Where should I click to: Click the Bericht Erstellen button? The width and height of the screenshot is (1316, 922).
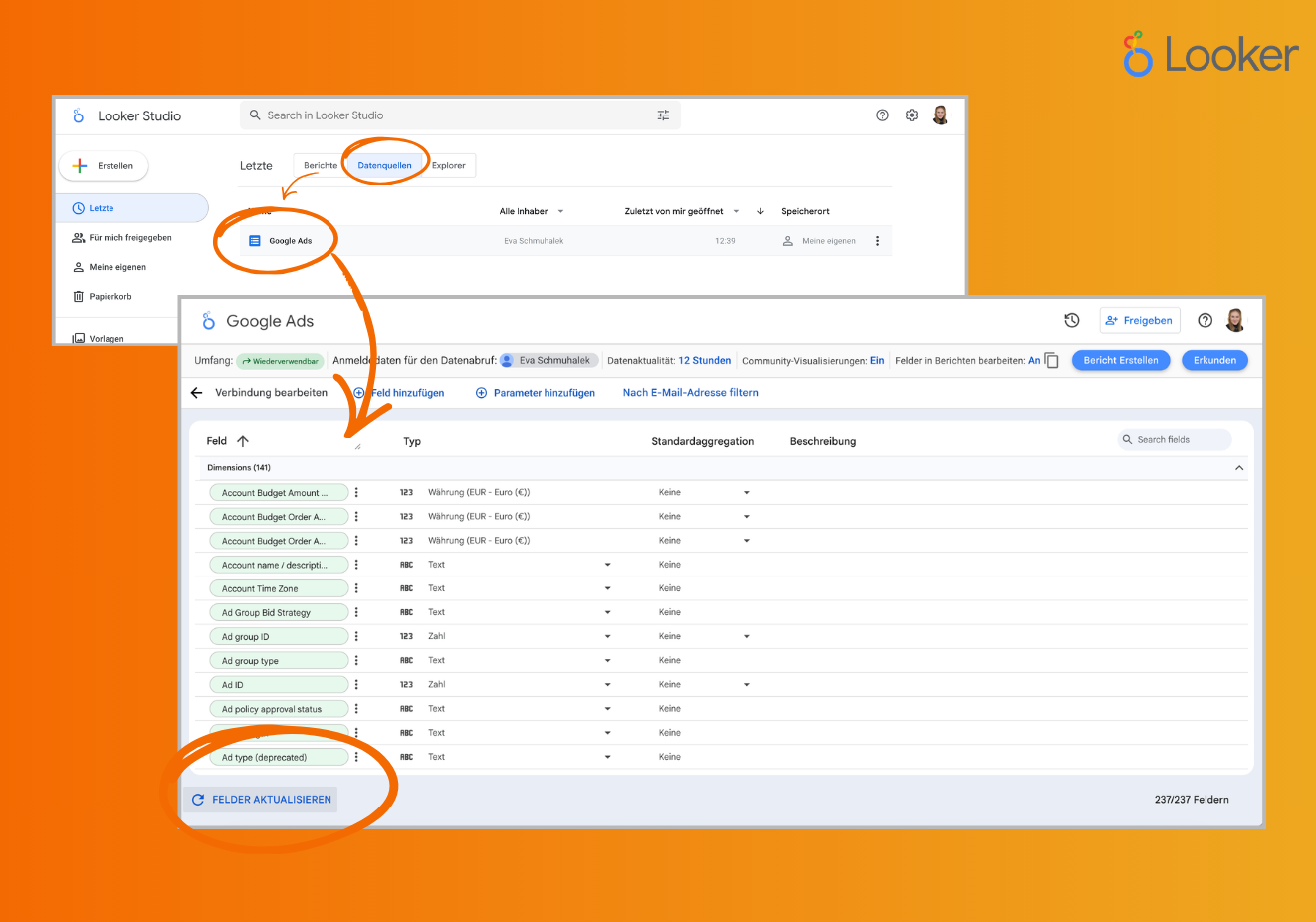tap(1121, 361)
